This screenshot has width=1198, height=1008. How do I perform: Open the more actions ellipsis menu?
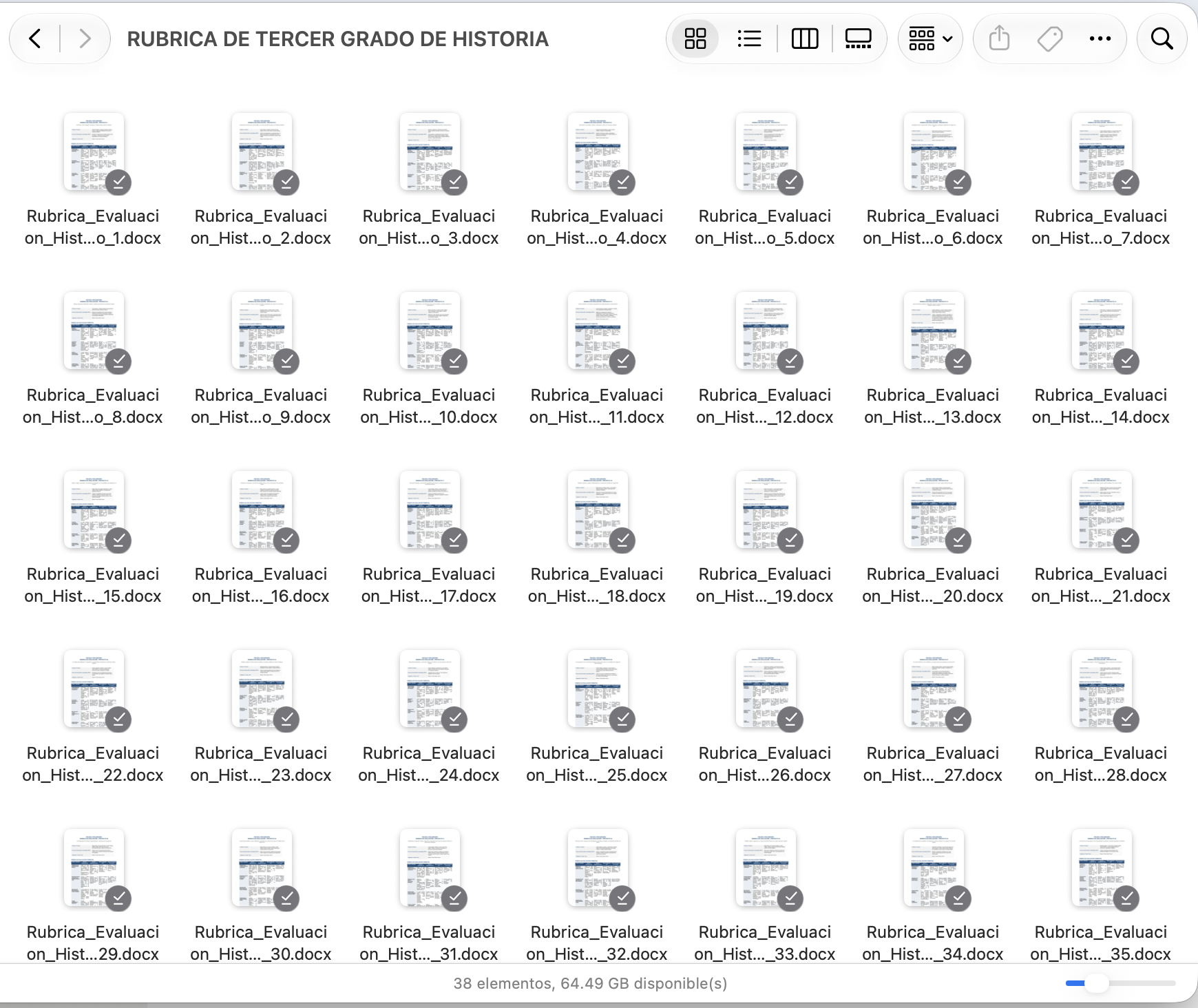[1100, 39]
